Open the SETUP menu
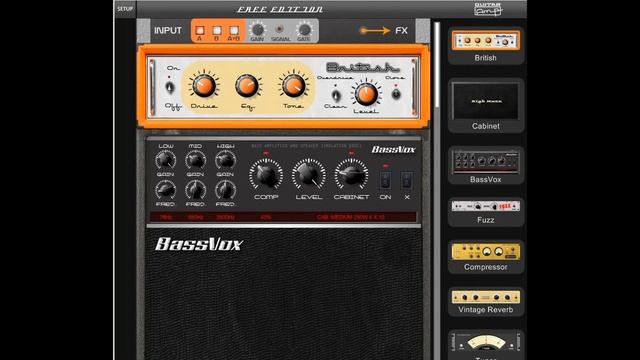 (x=125, y=9)
